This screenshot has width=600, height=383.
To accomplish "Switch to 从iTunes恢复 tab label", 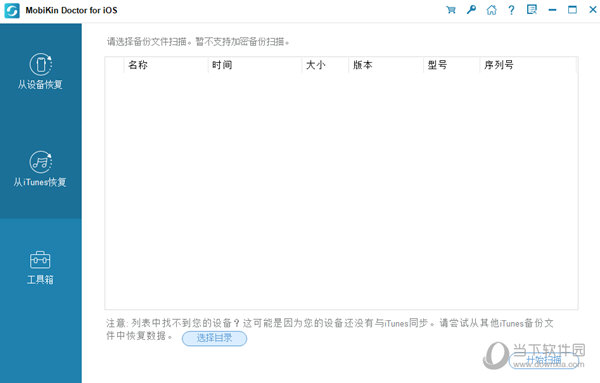I will coord(40,182).
